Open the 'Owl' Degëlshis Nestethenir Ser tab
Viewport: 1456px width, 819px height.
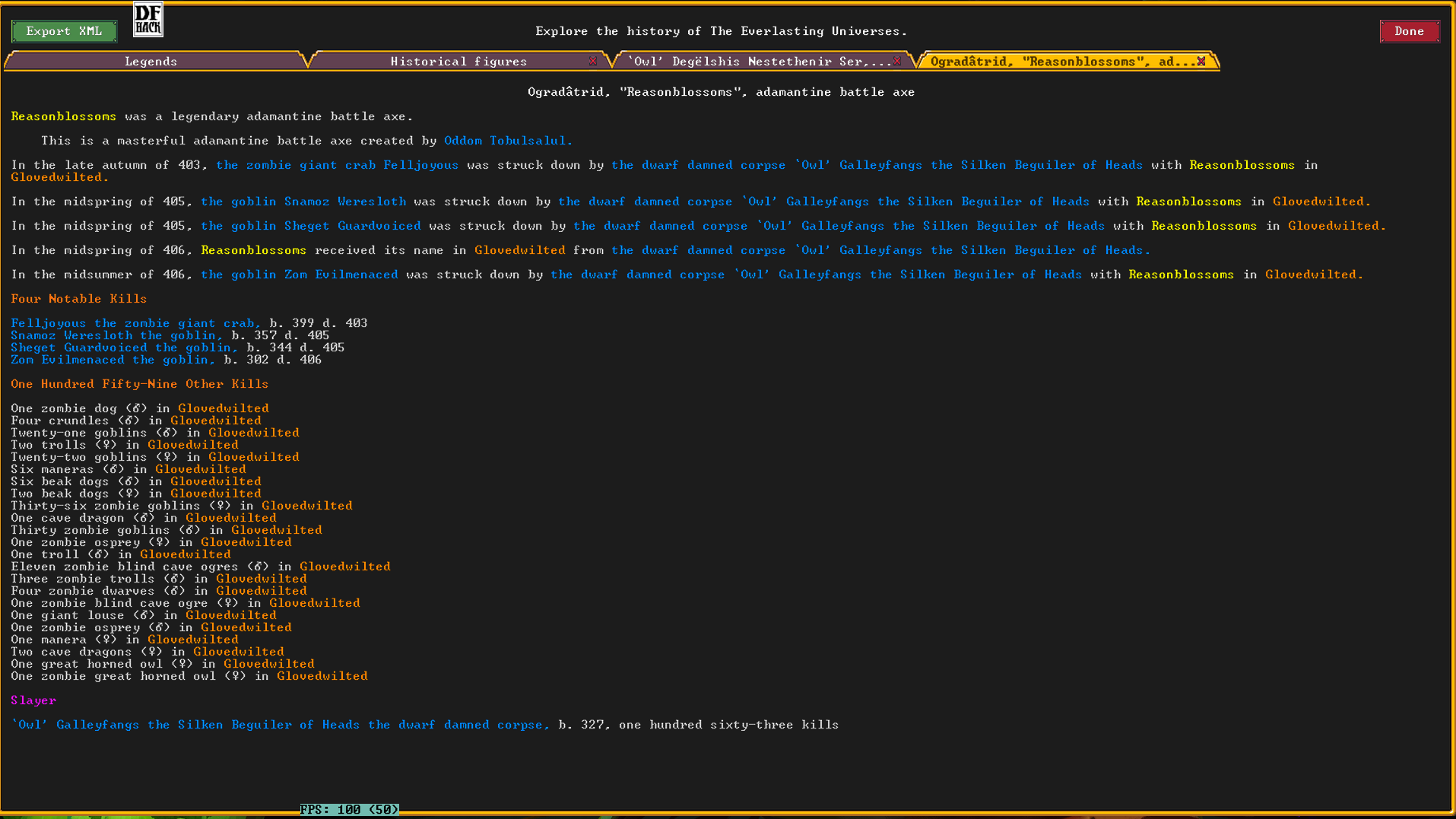click(x=759, y=62)
